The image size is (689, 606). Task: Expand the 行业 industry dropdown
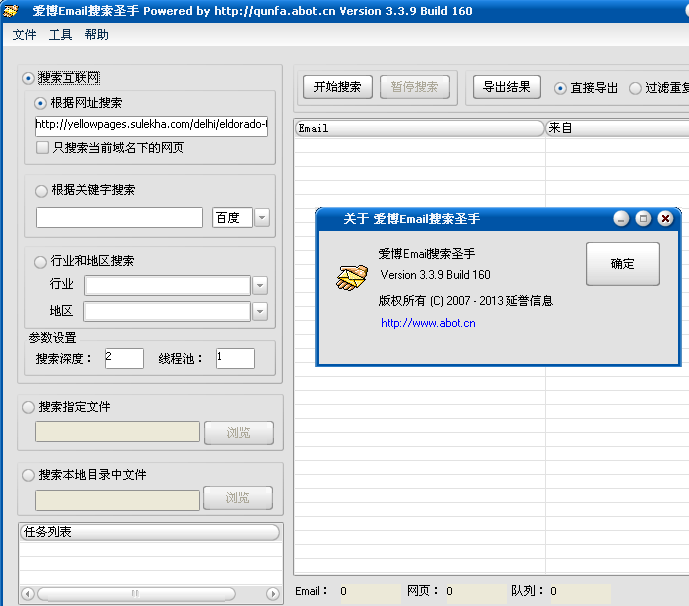(260, 285)
